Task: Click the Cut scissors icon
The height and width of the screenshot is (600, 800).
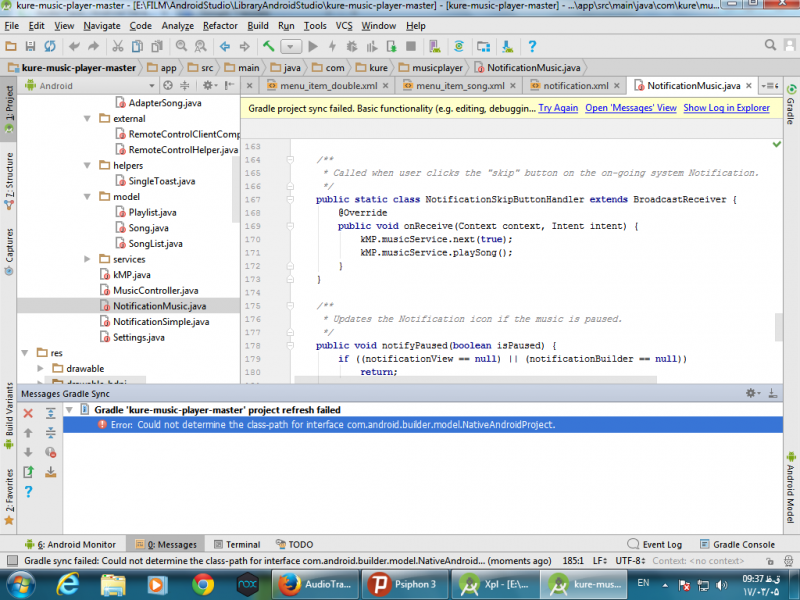Action: pos(117,46)
